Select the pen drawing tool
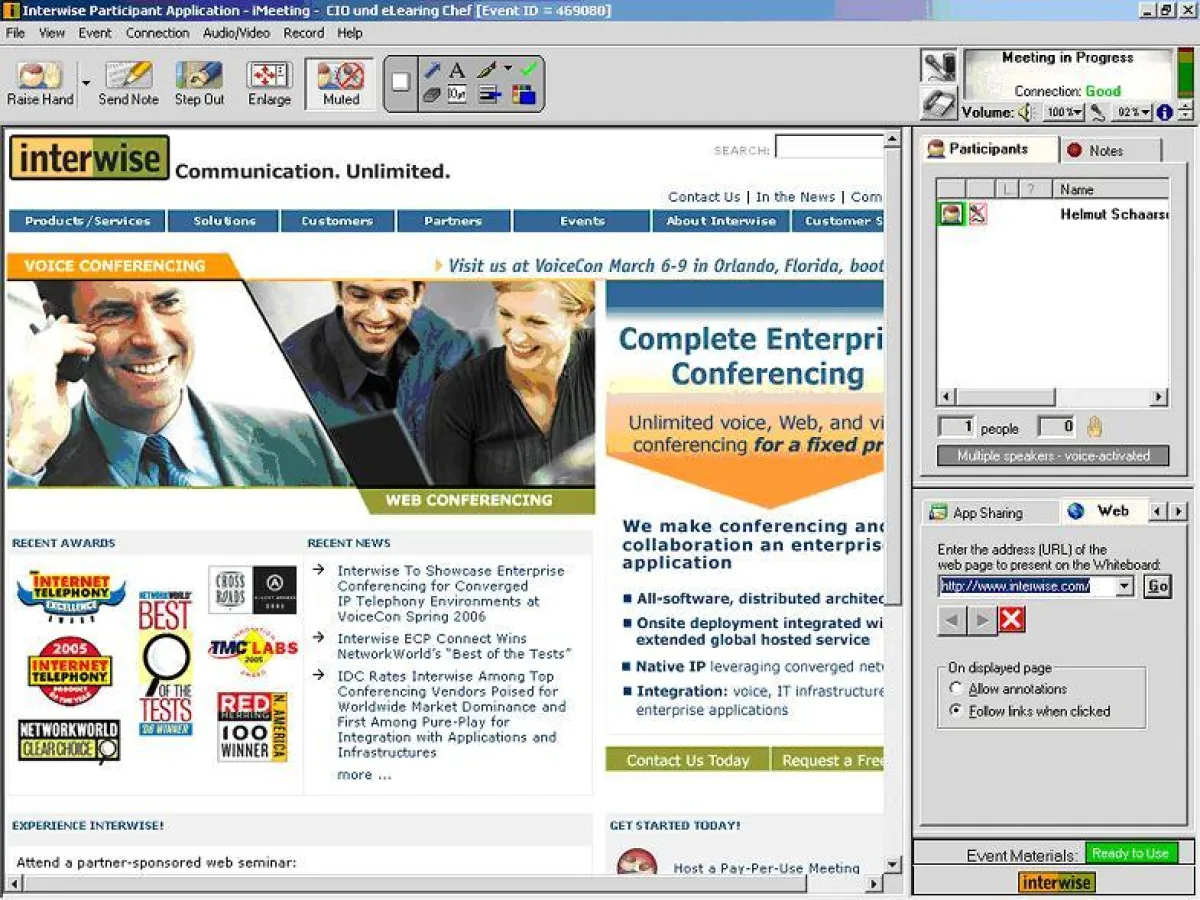1200x900 pixels. pyautogui.click(x=431, y=70)
